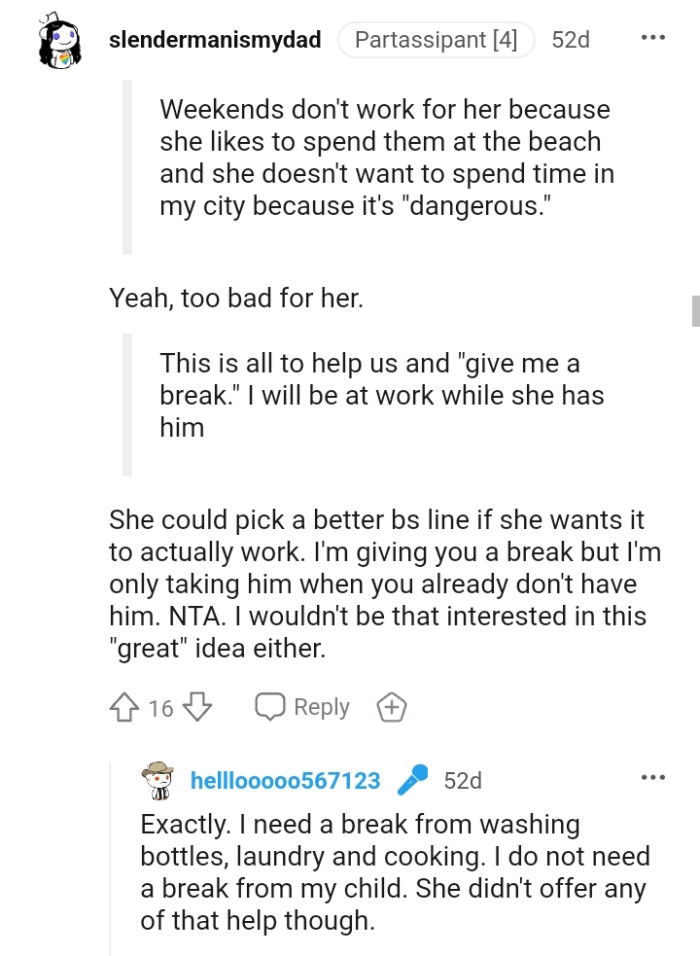
Task: Open the overflow menu on slendermanismydad's comment
Action: (x=652, y=36)
